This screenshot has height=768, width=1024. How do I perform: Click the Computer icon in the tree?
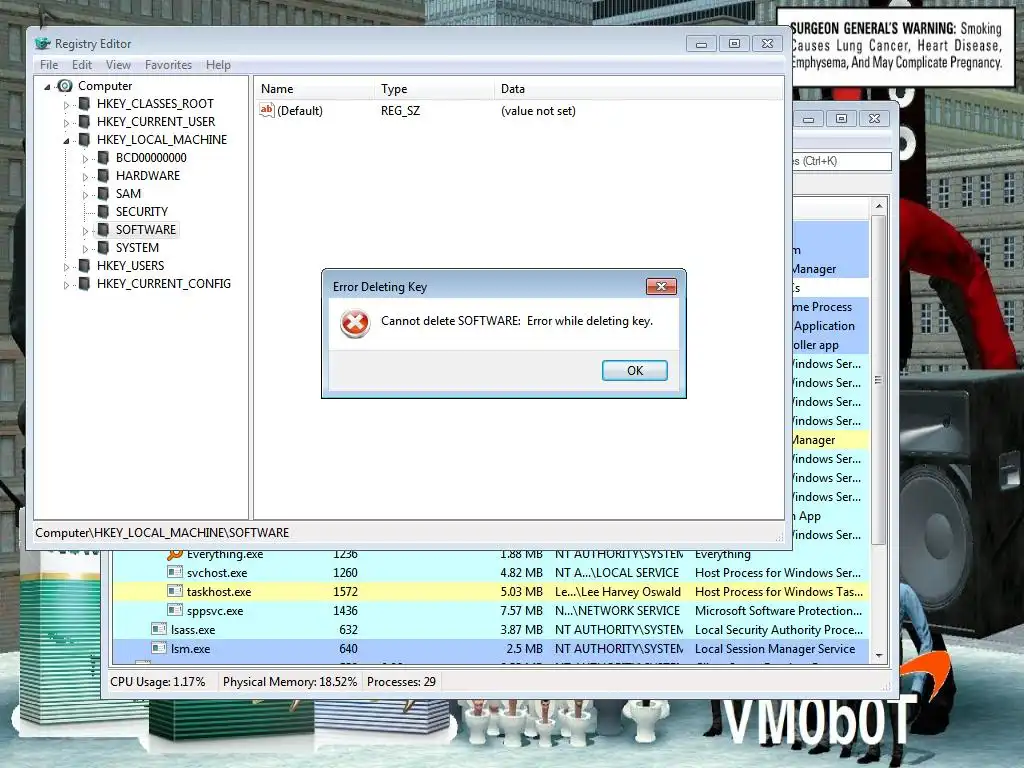coord(65,86)
